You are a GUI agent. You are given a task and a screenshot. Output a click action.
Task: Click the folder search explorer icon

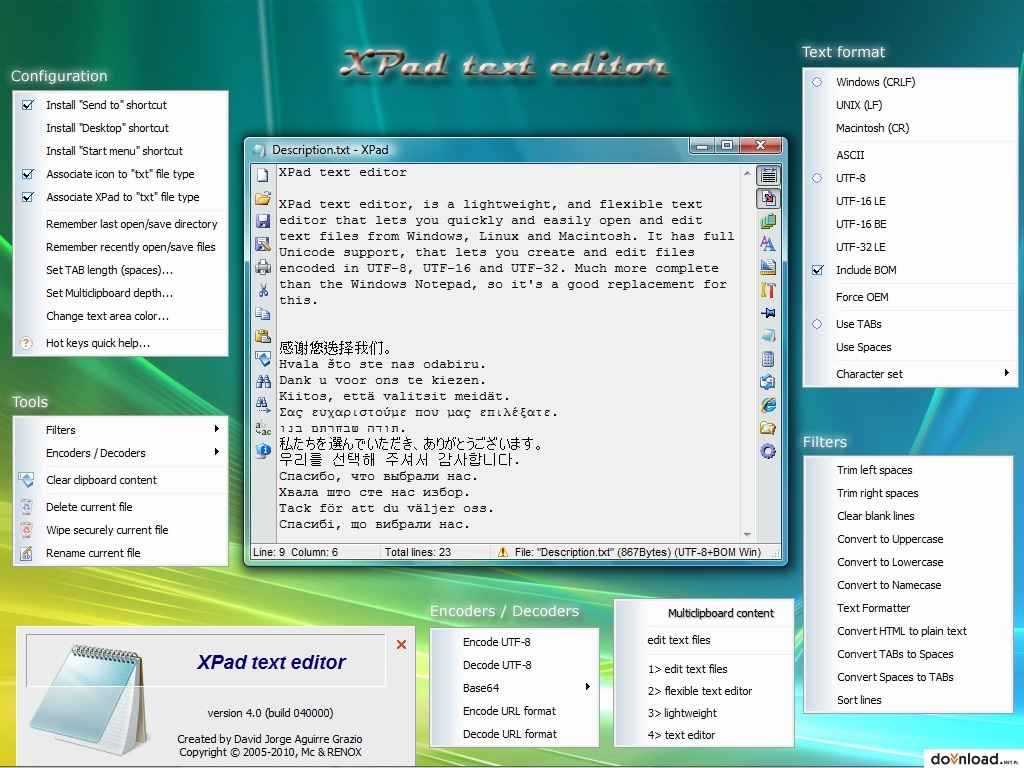coord(768,428)
